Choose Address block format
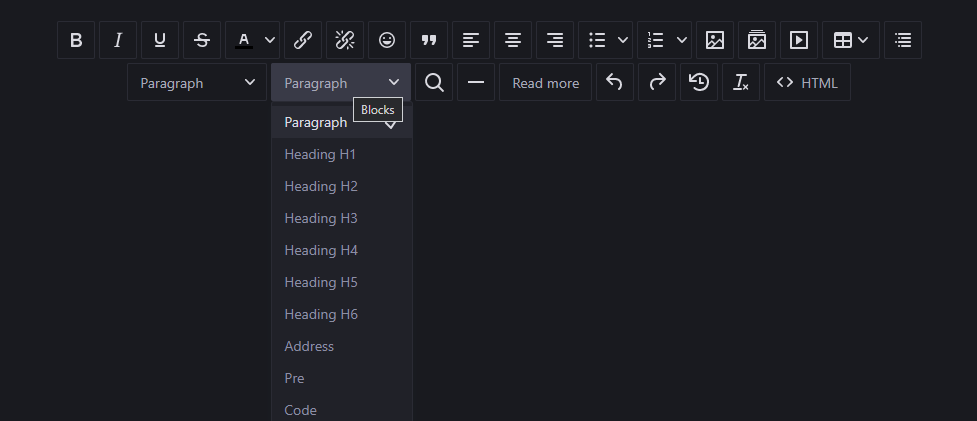Viewport: 977px width, 421px height. pos(342,346)
